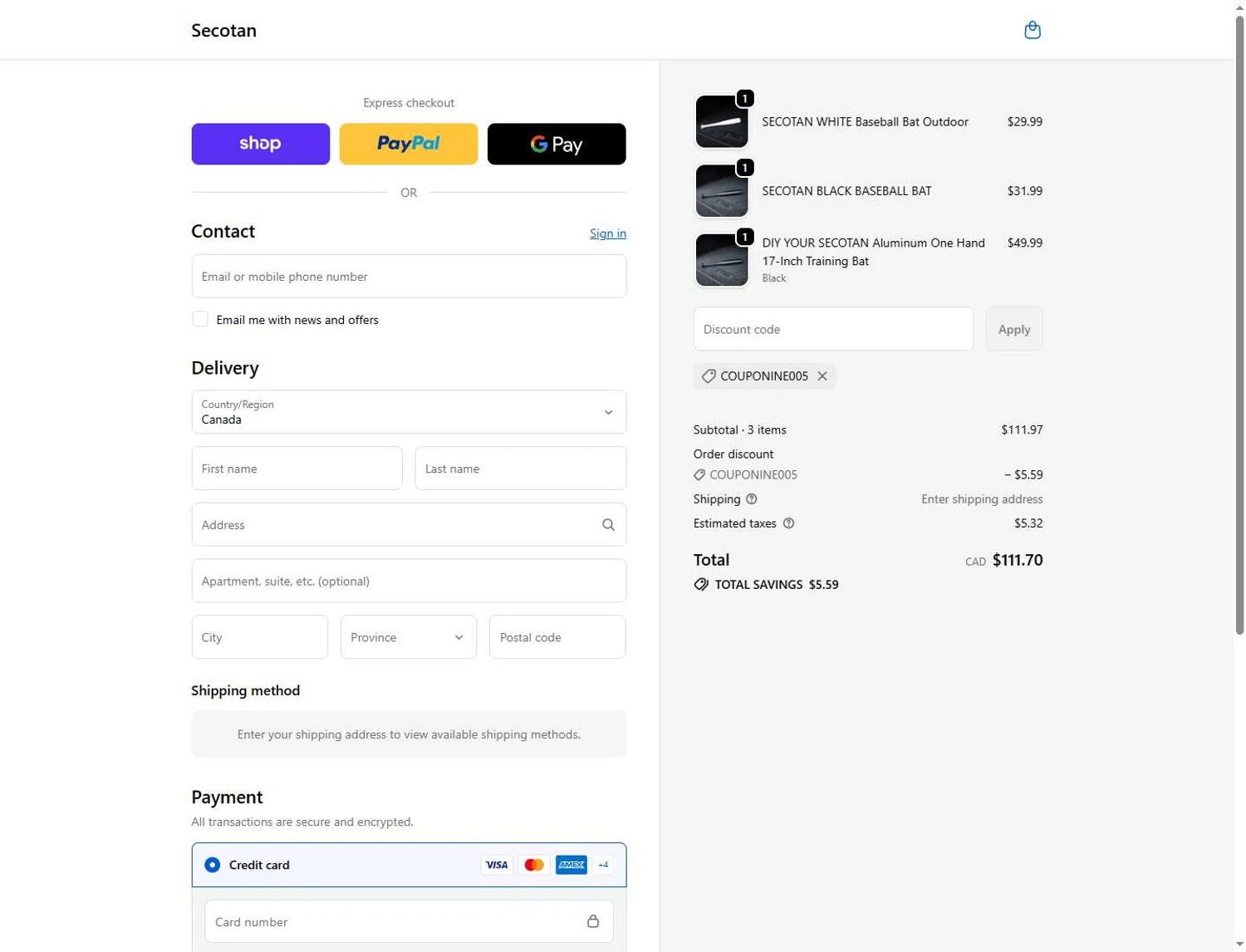Select the Credit card payment option
This screenshot has height=952, width=1246.
coord(213,865)
